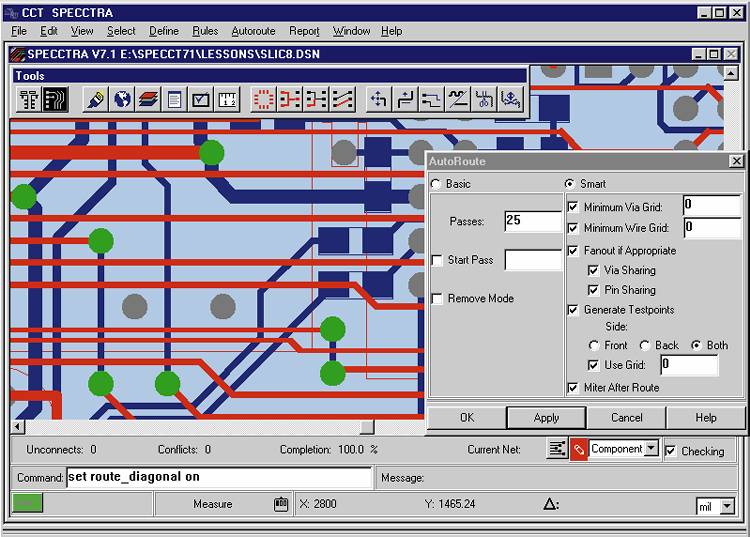Click the scissors cut wire icon
Viewport: 750px width, 537px height.
[484, 99]
